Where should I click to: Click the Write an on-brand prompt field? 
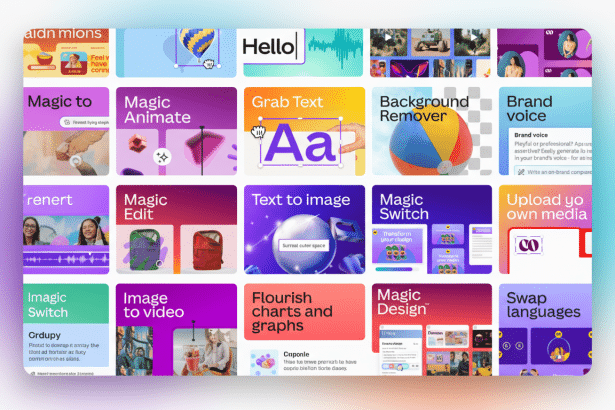553,171
